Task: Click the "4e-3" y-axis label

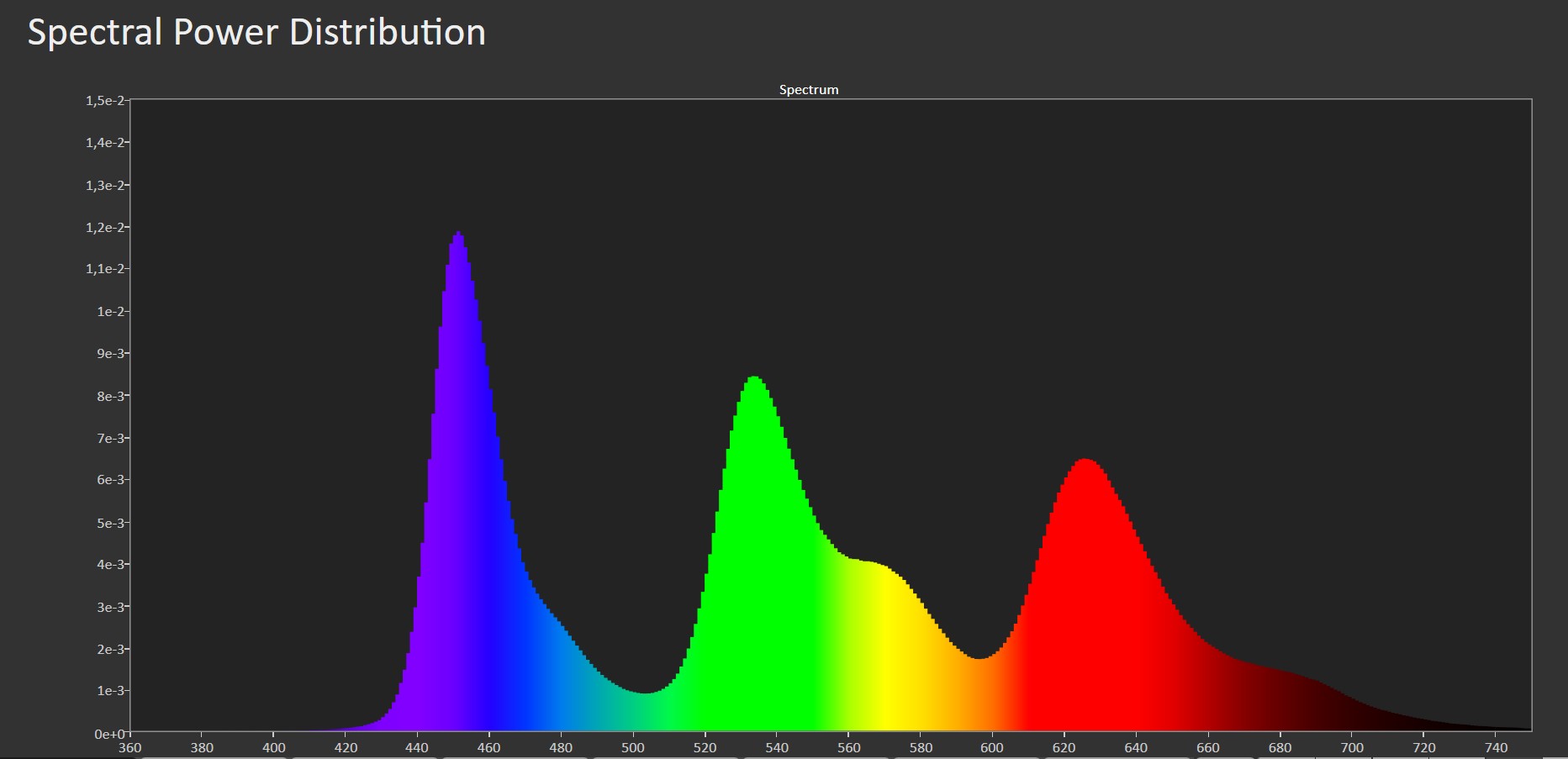Action: (110, 564)
